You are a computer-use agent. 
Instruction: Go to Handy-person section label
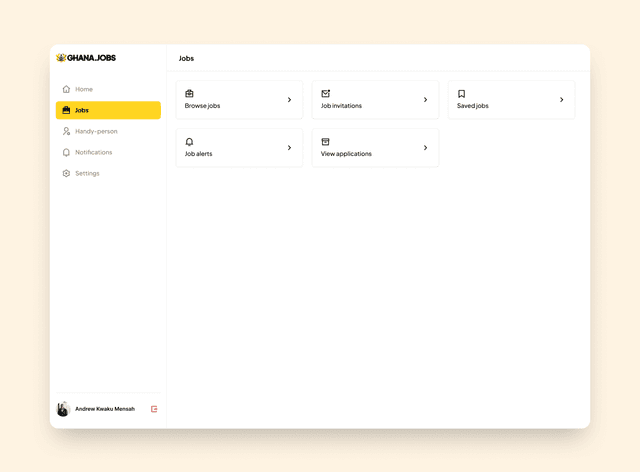point(96,131)
